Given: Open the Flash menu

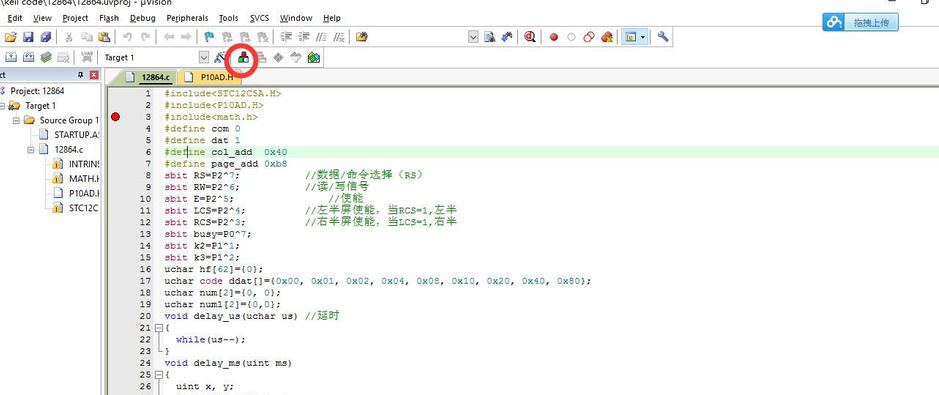Looking at the screenshot, I should coord(109,18).
